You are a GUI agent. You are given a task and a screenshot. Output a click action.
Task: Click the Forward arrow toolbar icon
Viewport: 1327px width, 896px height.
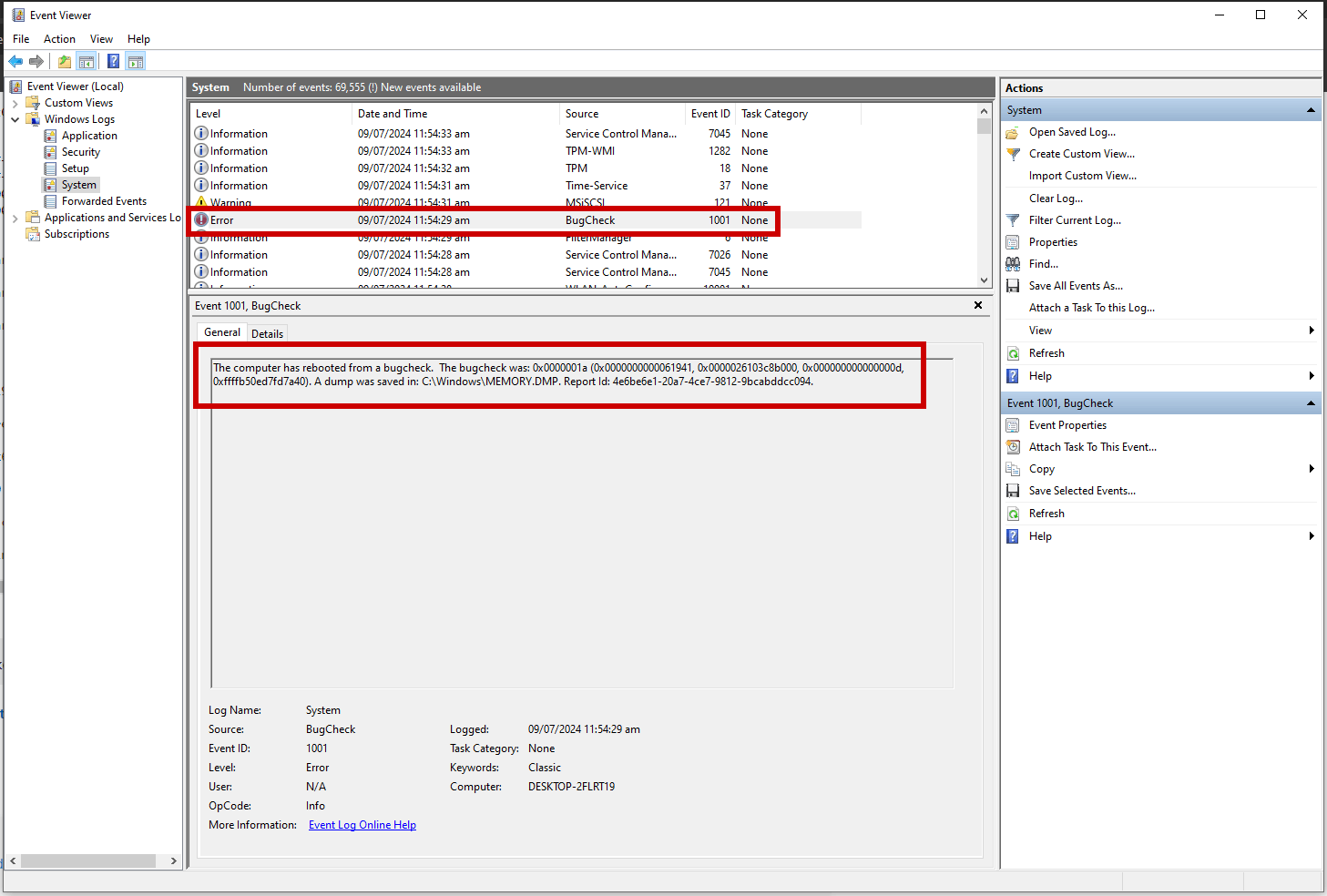click(36, 61)
